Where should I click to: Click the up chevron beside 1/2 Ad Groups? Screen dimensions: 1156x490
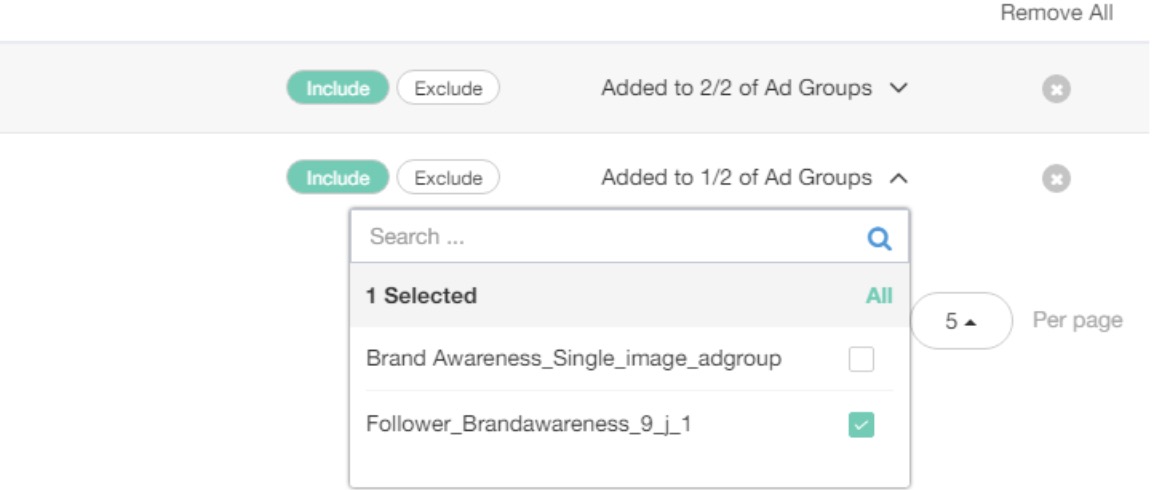pos(898,178)
